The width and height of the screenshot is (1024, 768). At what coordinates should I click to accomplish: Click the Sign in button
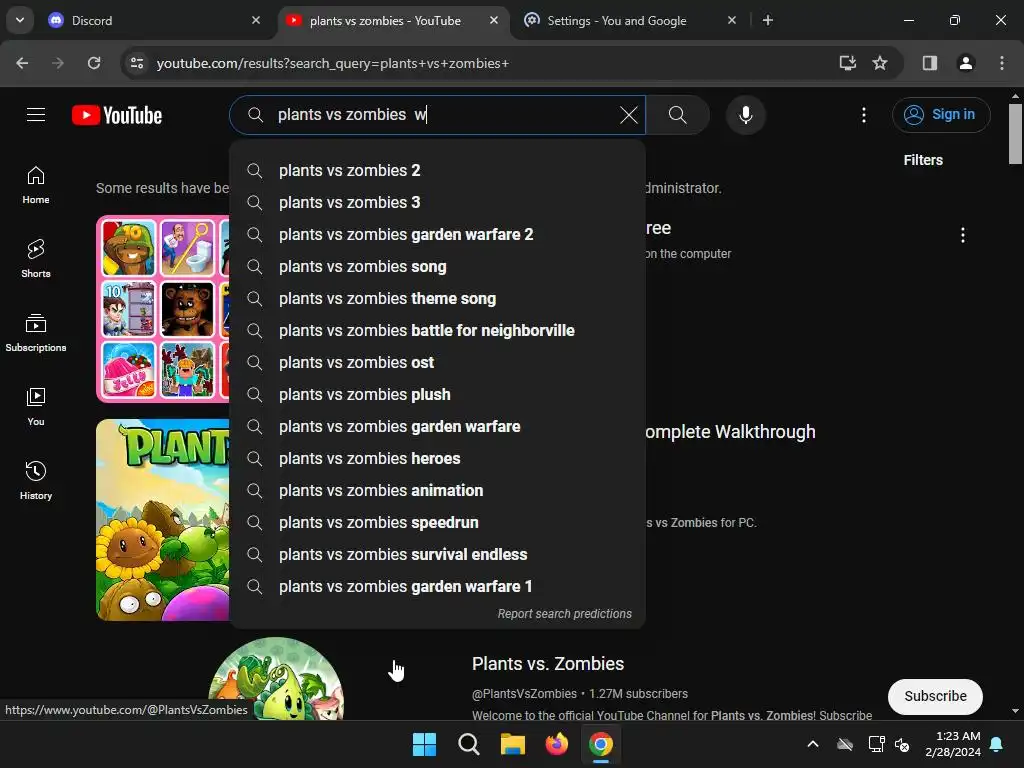[x=941, y=115]
